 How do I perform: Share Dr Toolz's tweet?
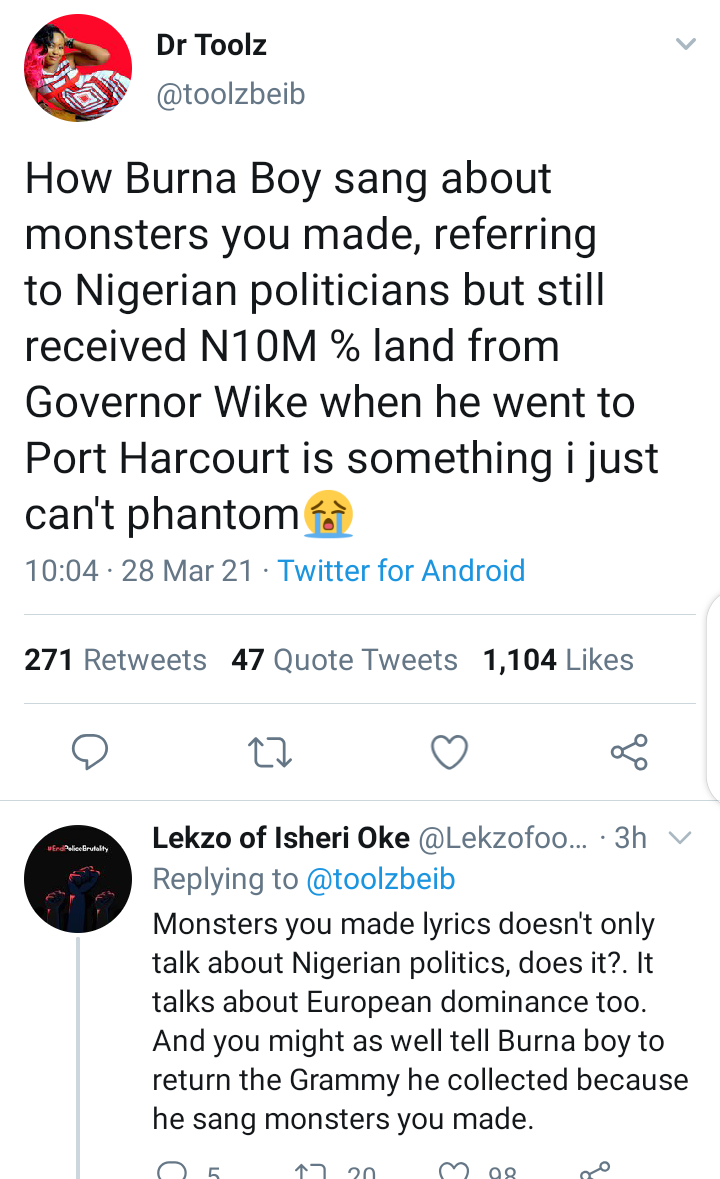point(629,752)
